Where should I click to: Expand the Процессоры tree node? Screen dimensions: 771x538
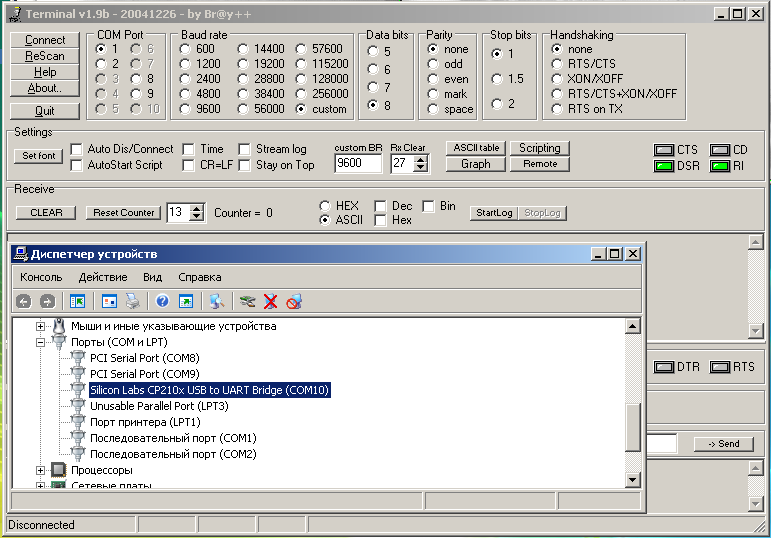coord(41,470)
